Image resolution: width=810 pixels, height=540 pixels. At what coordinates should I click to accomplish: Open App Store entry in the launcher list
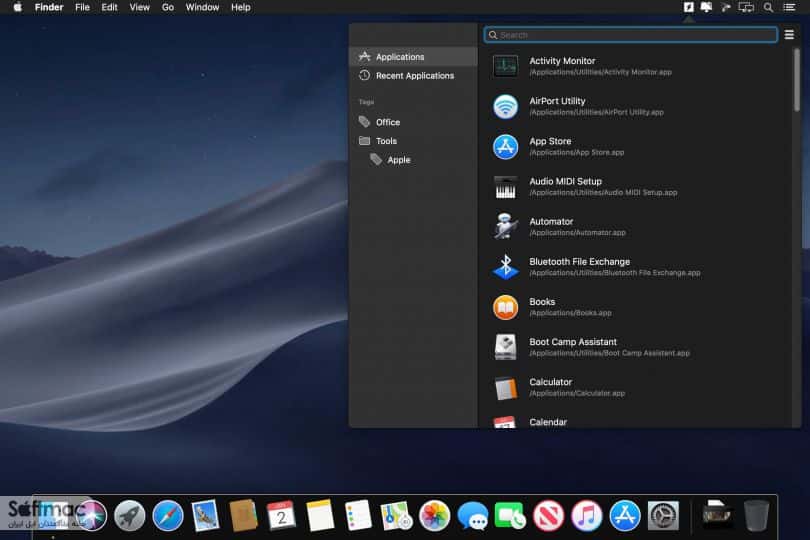pos(635,147)
